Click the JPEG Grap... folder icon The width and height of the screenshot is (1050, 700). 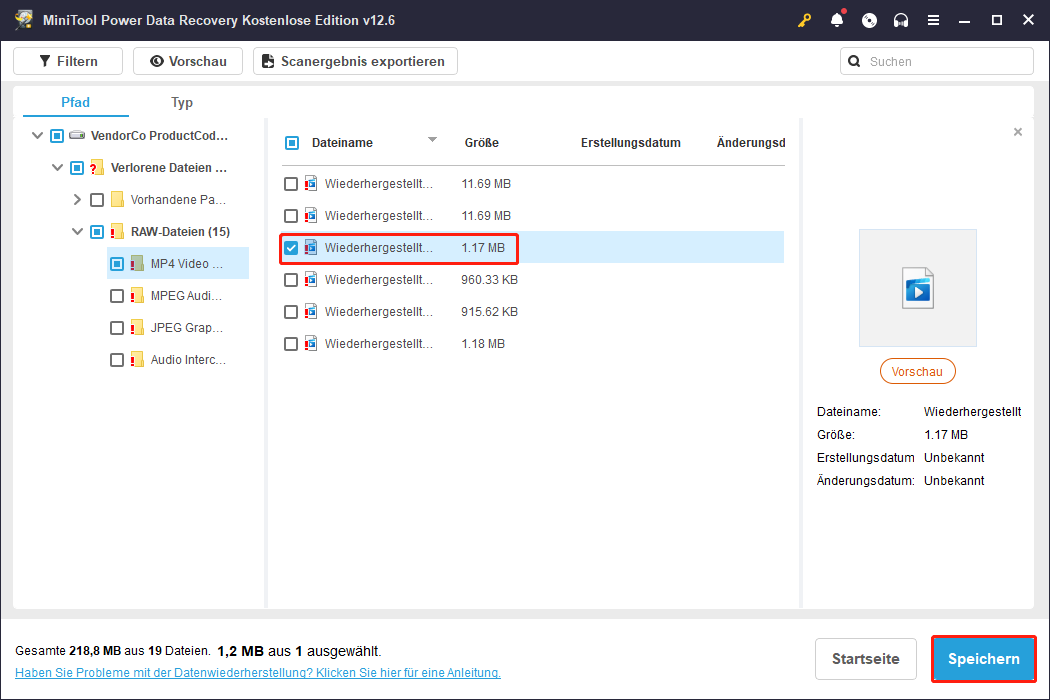click(x=137, y=328)
